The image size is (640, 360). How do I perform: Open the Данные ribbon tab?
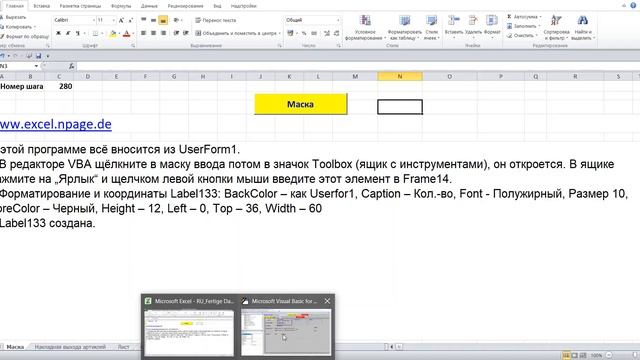[x=149, y=6]
